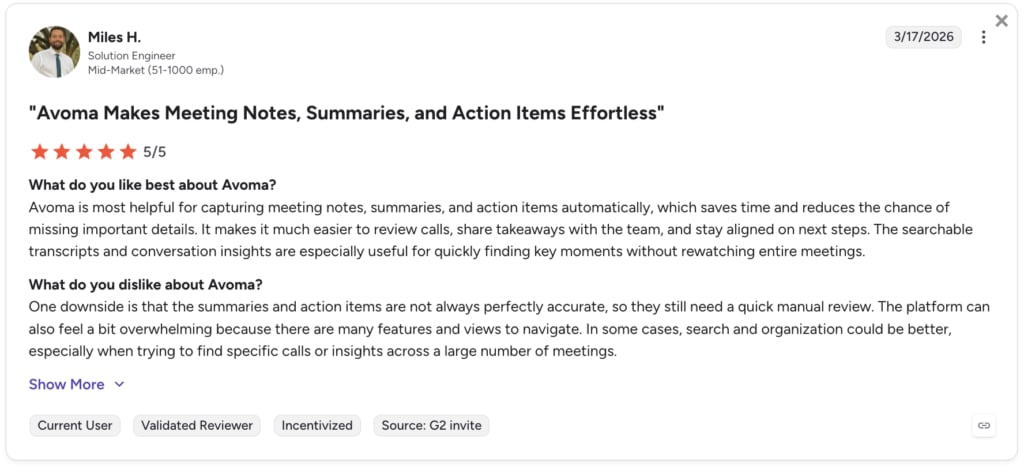Open the review title about Avoma meeting notes
The width and height of the screenshot is (1024, 466).
[346, 114]
